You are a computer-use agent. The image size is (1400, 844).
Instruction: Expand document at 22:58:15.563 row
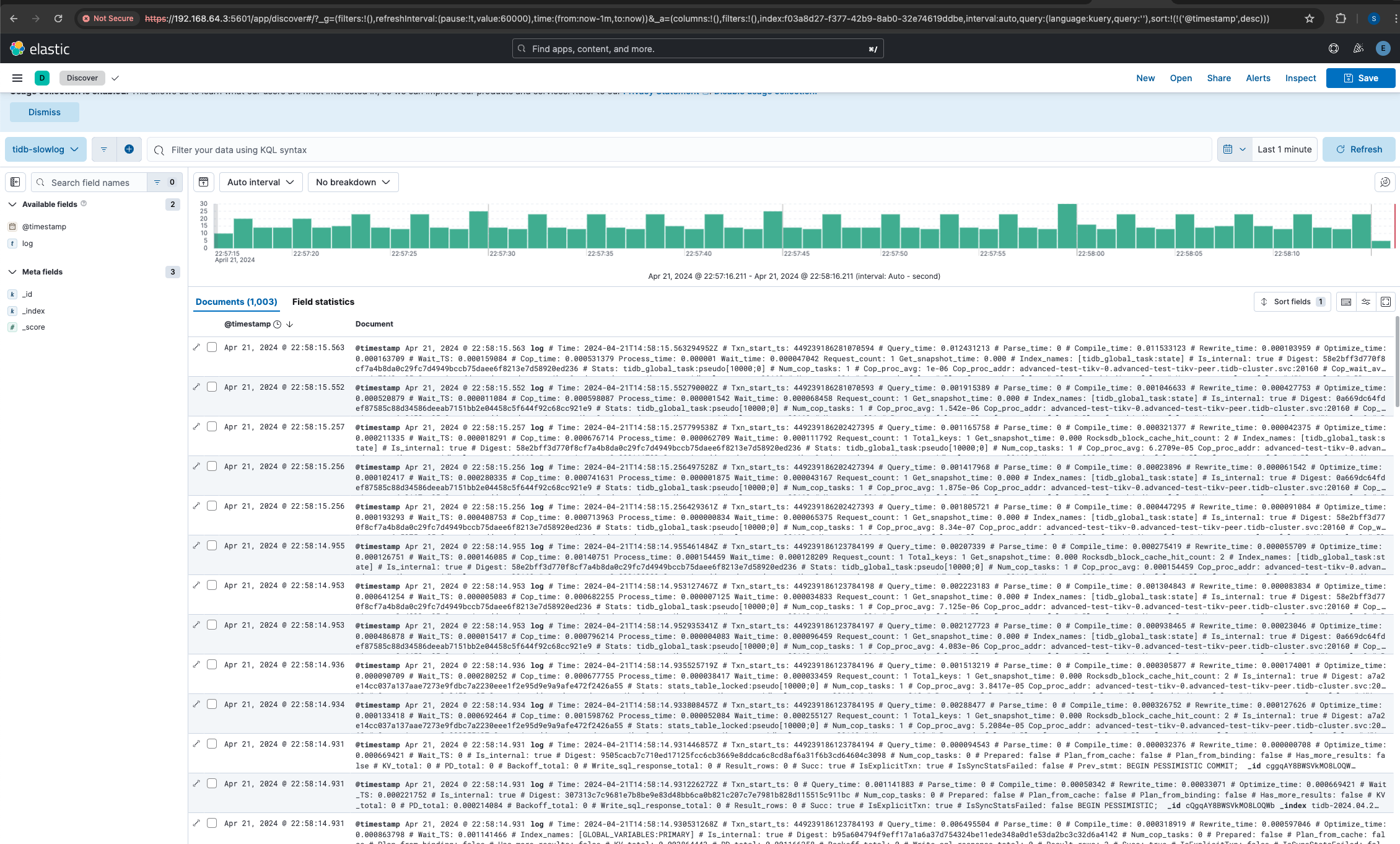196,347
